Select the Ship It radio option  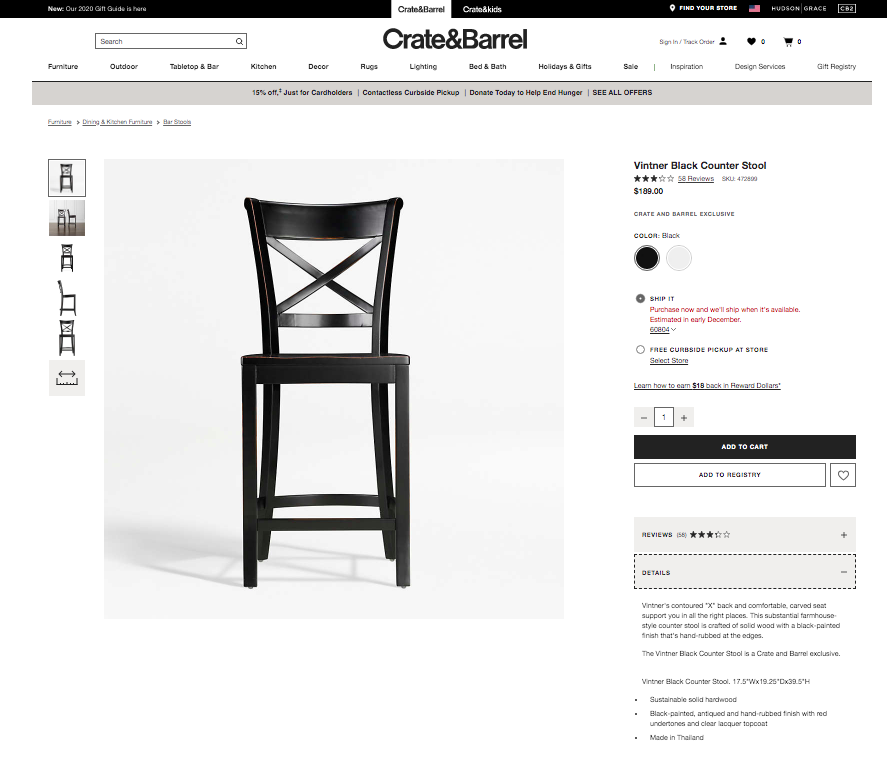[x=640, y=299]
